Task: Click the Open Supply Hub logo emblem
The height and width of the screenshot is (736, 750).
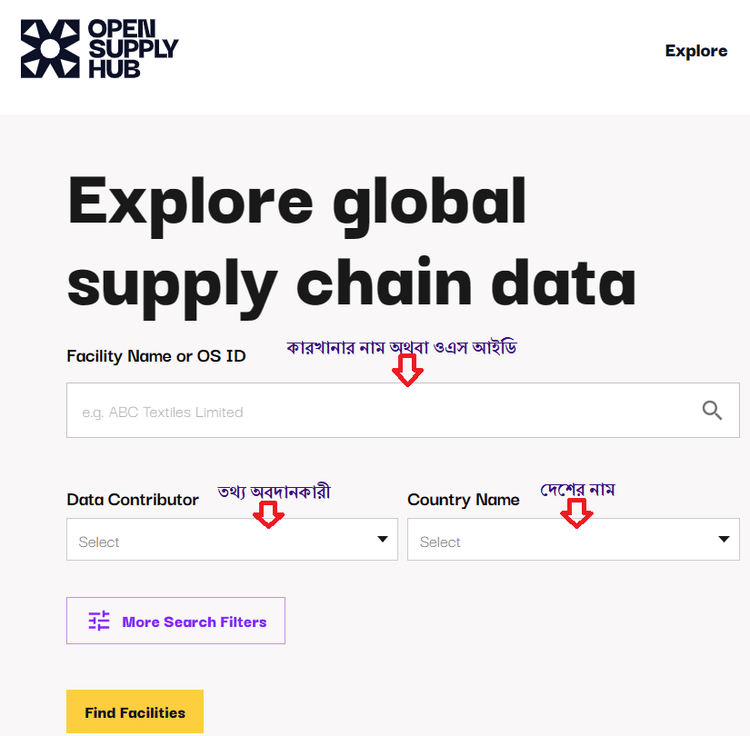Action: (50, 49)
